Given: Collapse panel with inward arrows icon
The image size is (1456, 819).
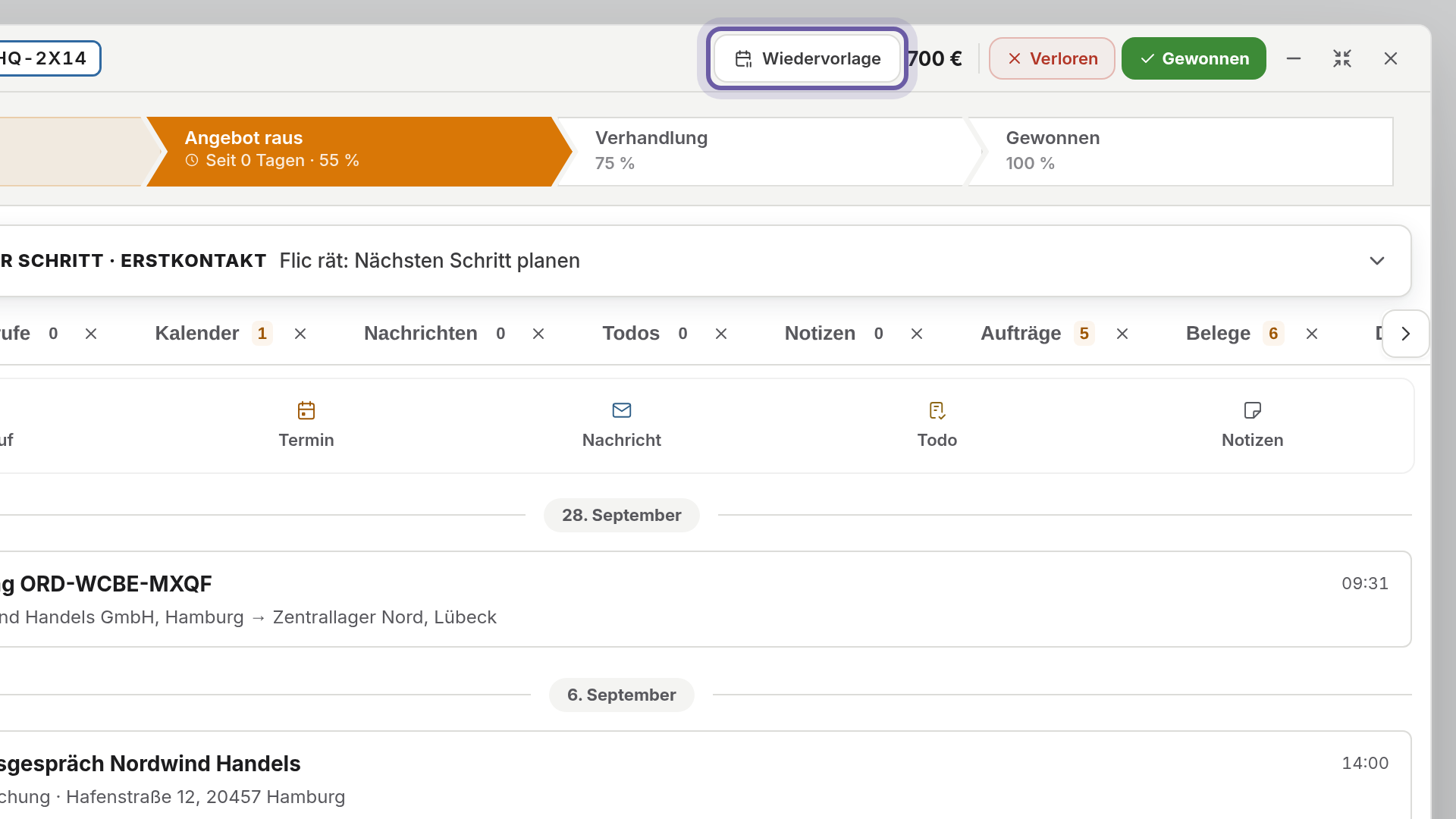Looking at the screenshot, I should click(x=1342, y=58).
